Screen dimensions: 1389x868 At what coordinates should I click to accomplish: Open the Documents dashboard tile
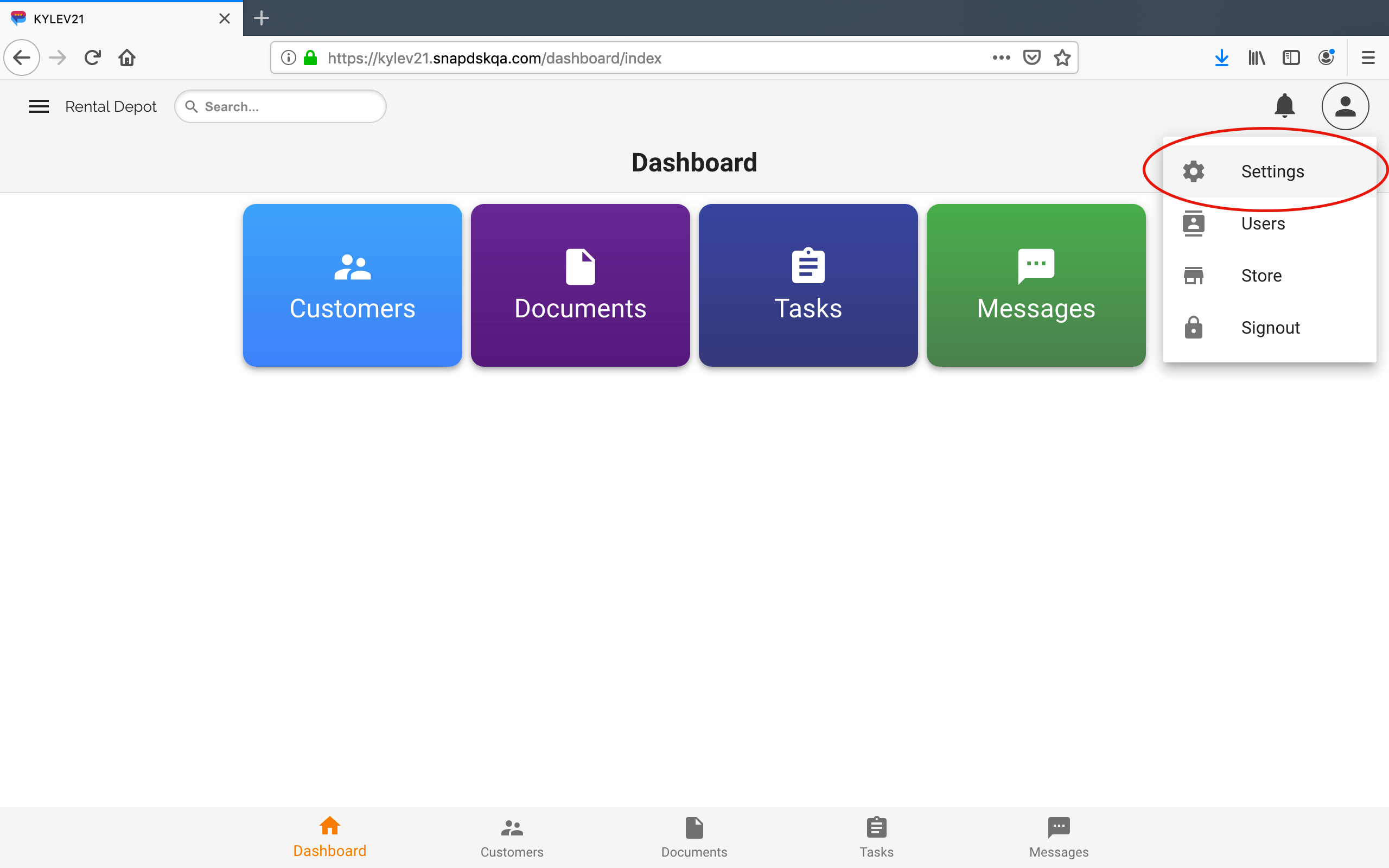point(580,285)
